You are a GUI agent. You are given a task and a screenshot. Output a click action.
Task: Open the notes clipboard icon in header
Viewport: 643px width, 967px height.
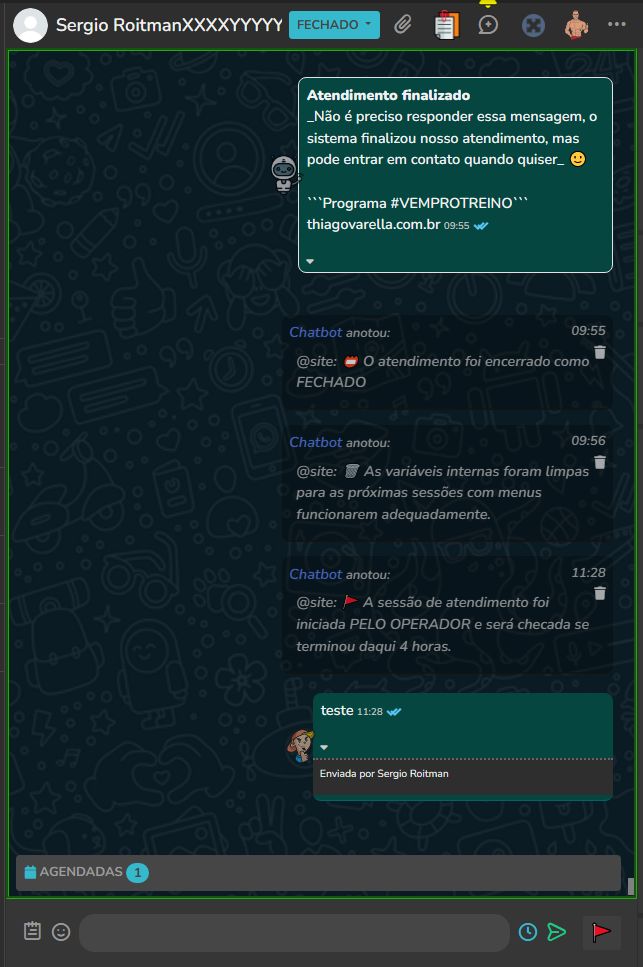446,25
